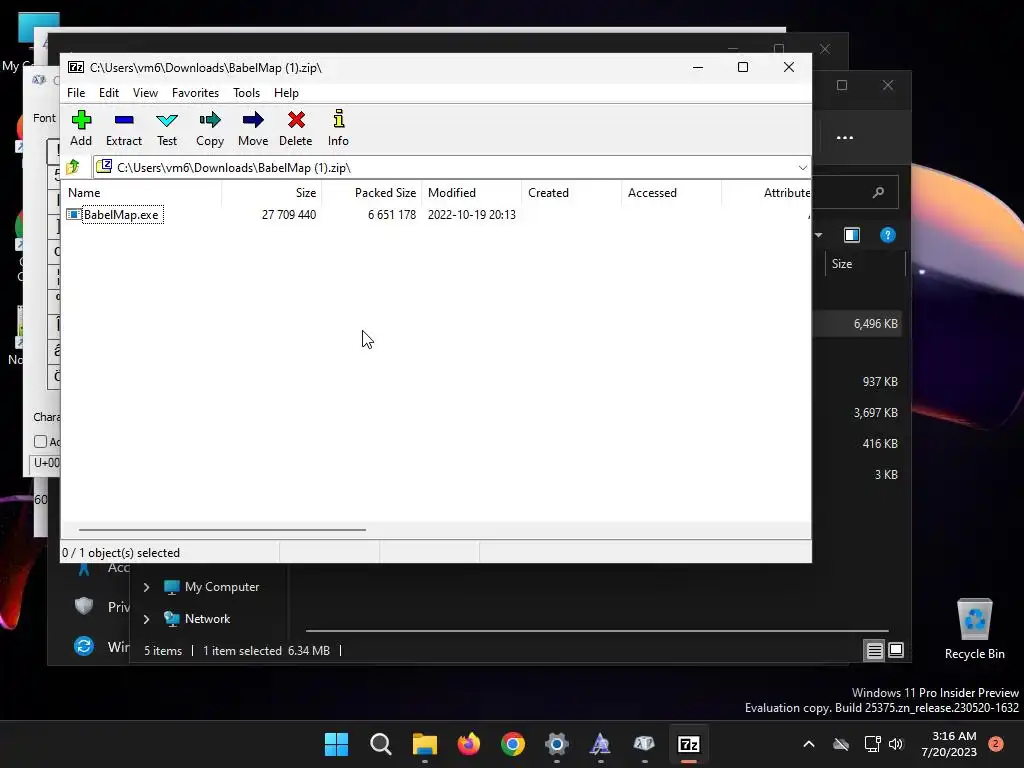Run the Test archive toolbar button
The width and height of the screenshot is (1024, 768).
pyautogui.click(x=167, y=128)
